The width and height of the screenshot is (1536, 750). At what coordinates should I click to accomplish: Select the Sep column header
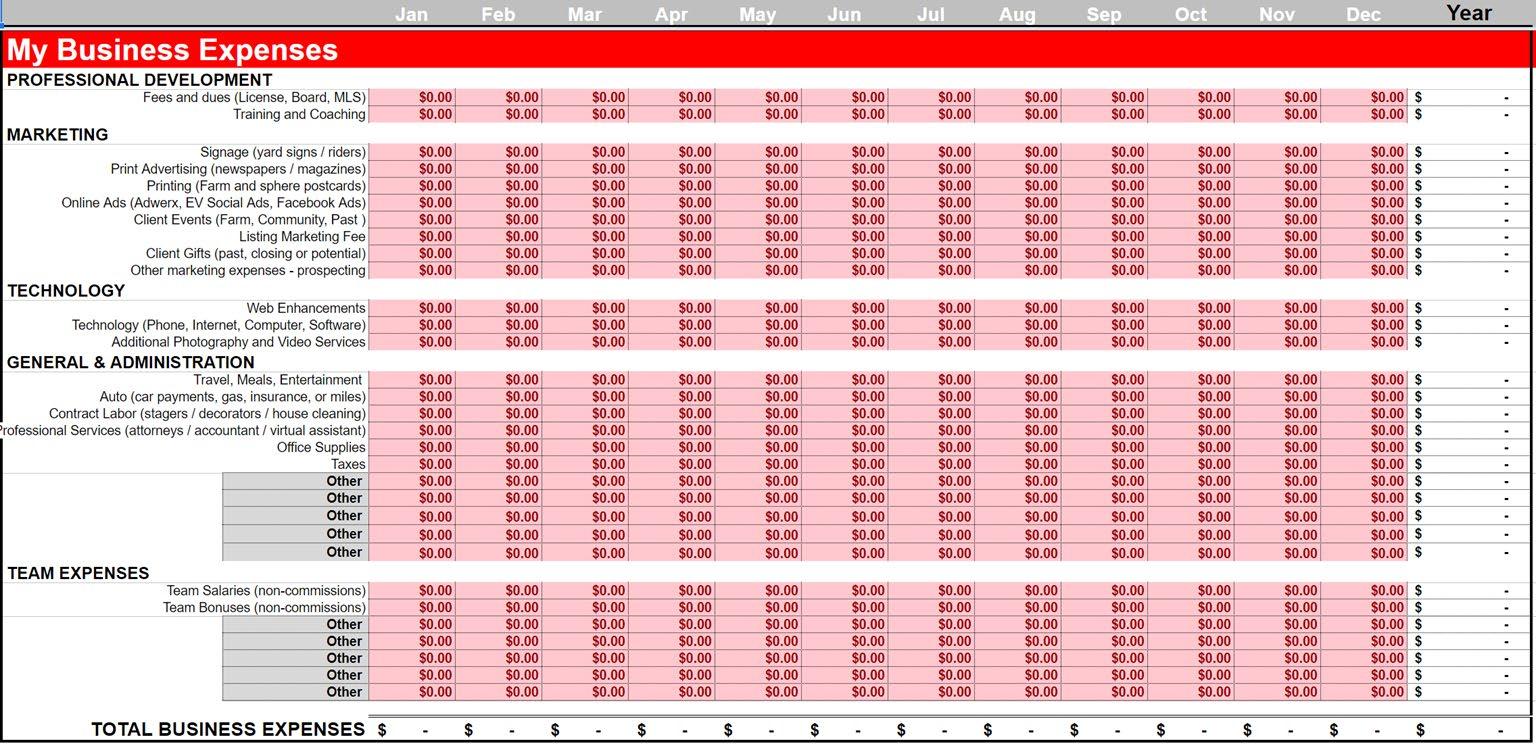[x=1104, y=15]
